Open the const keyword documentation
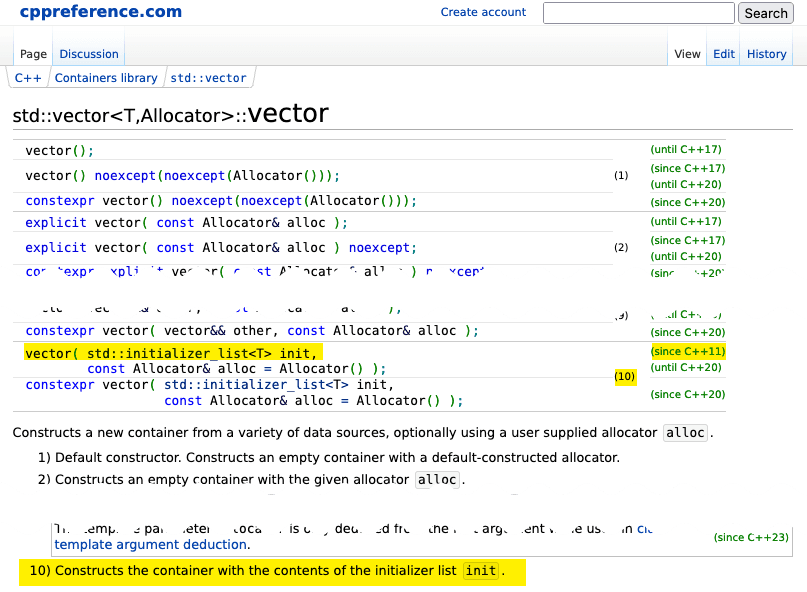Screen dimensions: 807x592 pyautogui.click(x=175, y=221)
